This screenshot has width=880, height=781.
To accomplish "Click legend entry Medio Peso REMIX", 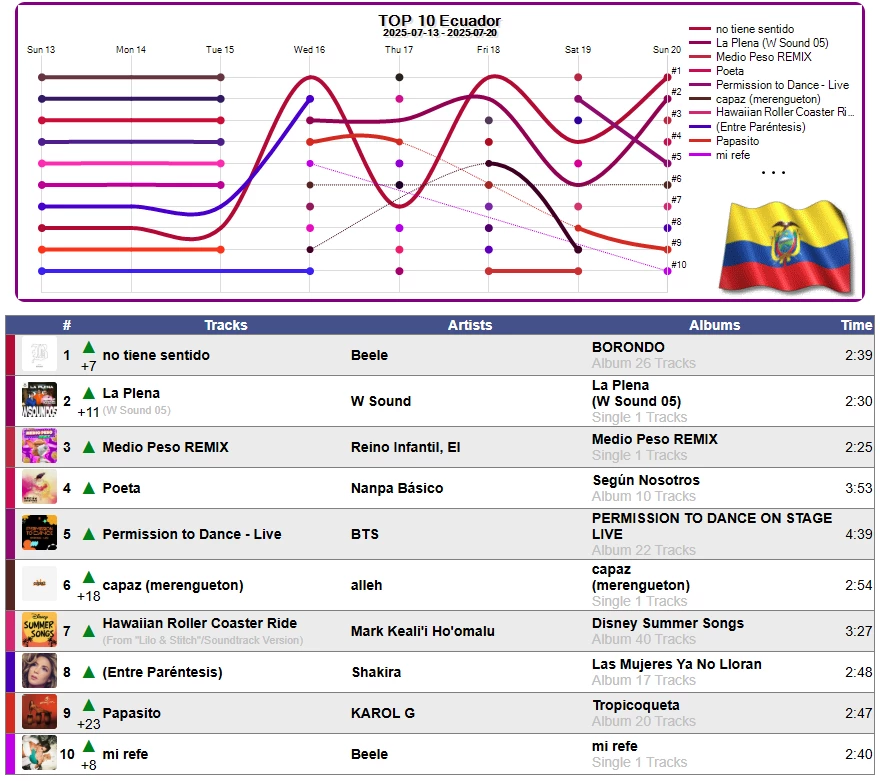I will [763, 57].
